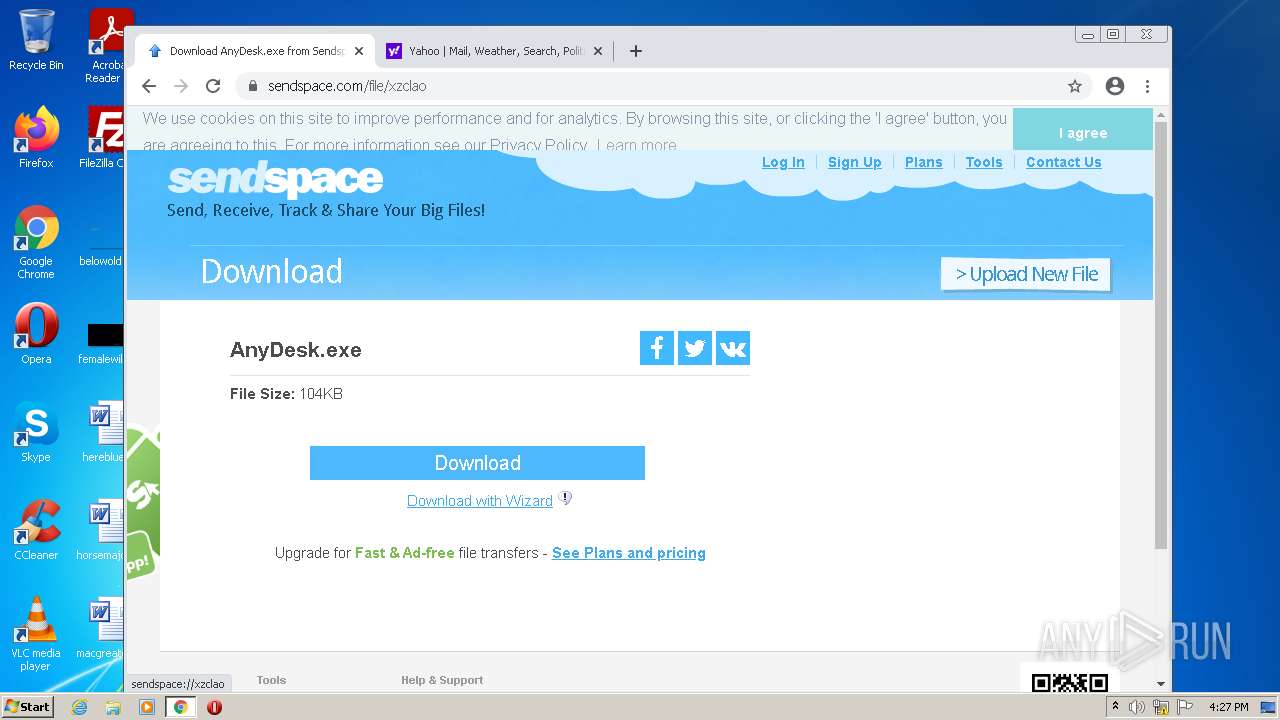The height and width of the screenshot is (720, 1280).
Task: Open the Plans page
Action: point(924,162)
